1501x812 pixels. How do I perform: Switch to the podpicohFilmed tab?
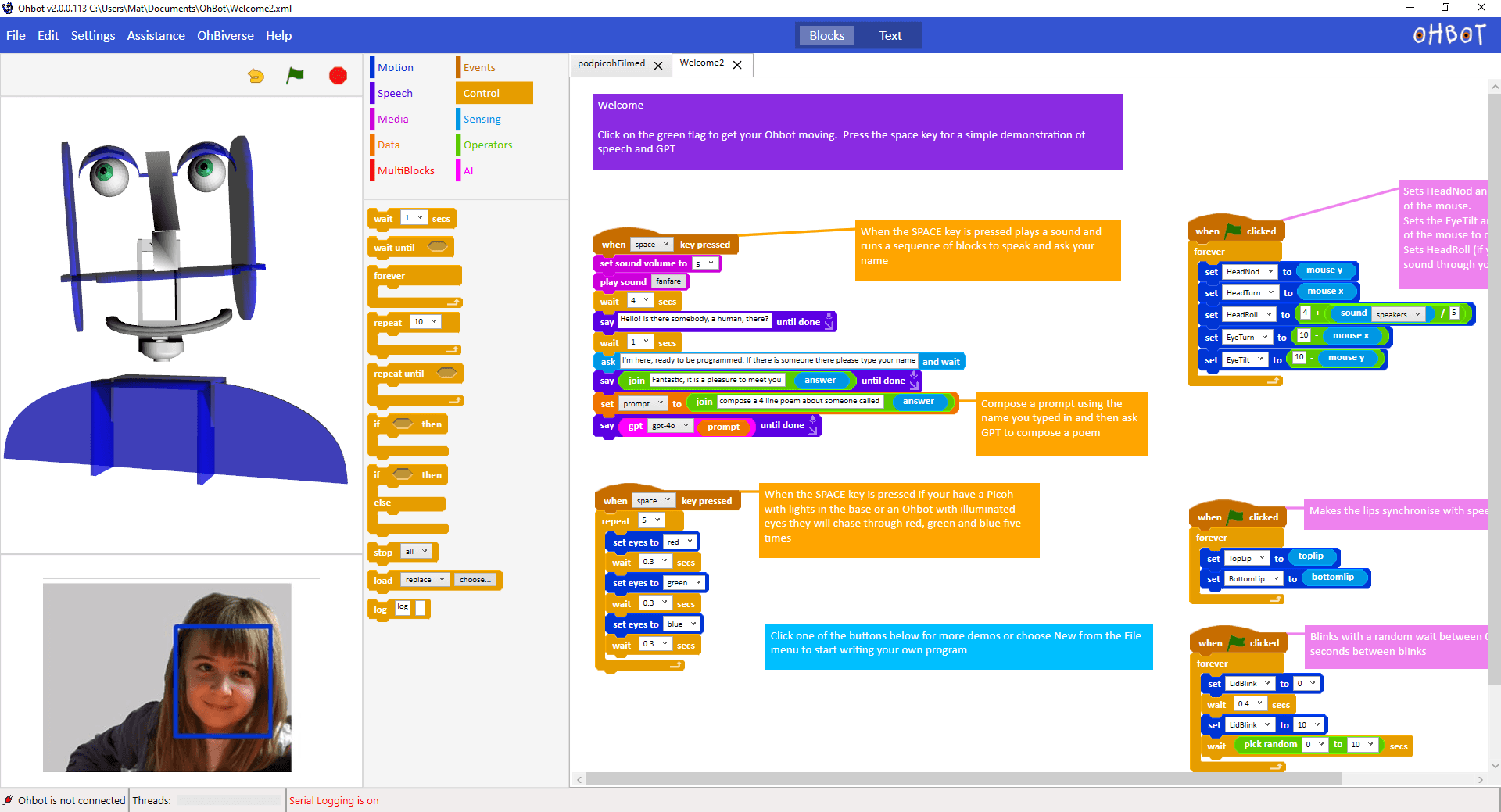coord(611,64)
